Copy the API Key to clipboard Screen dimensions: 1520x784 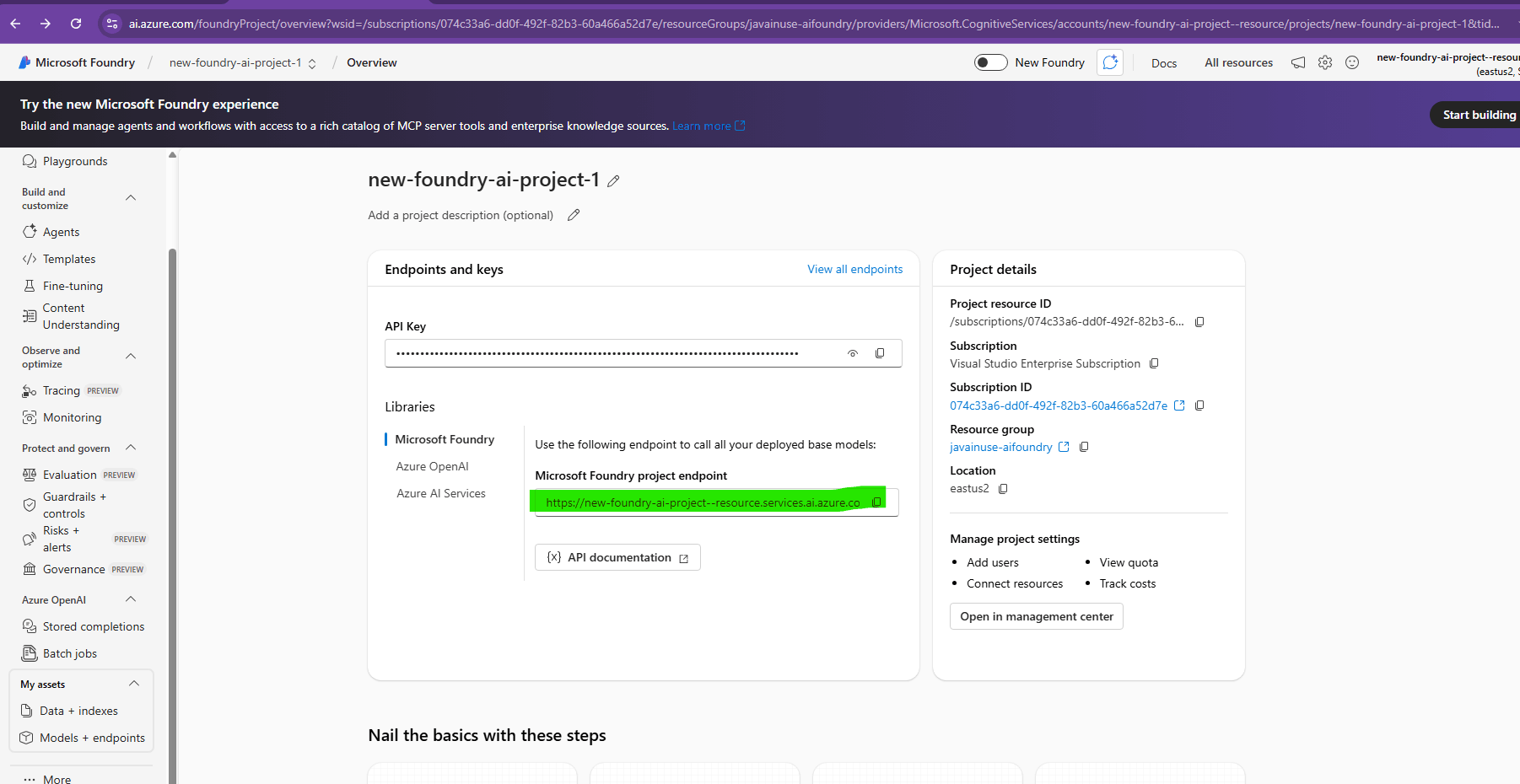880,353
